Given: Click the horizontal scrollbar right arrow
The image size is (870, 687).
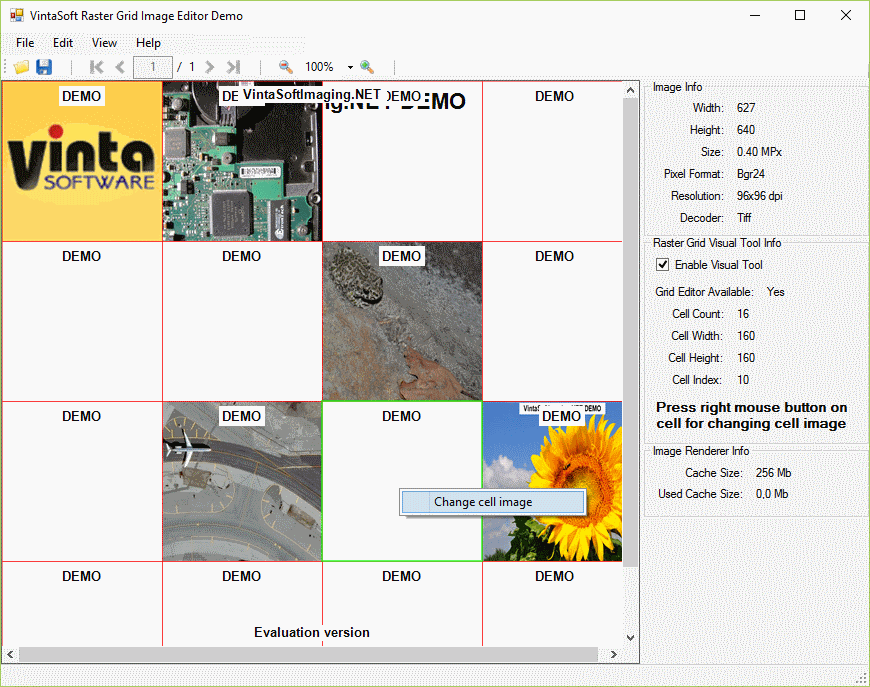Looking at the screenshot, I should click(613, 655).
